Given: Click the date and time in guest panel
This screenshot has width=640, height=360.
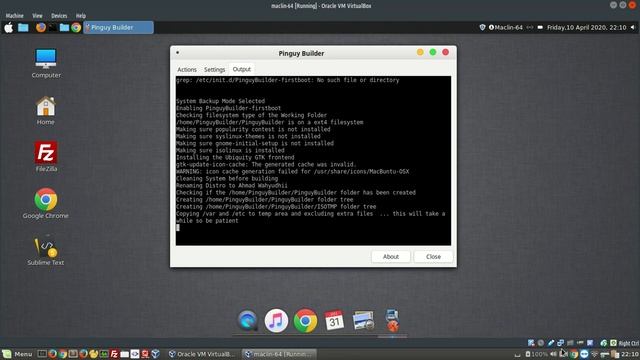Looking at the screenshot, I should 586,27.
